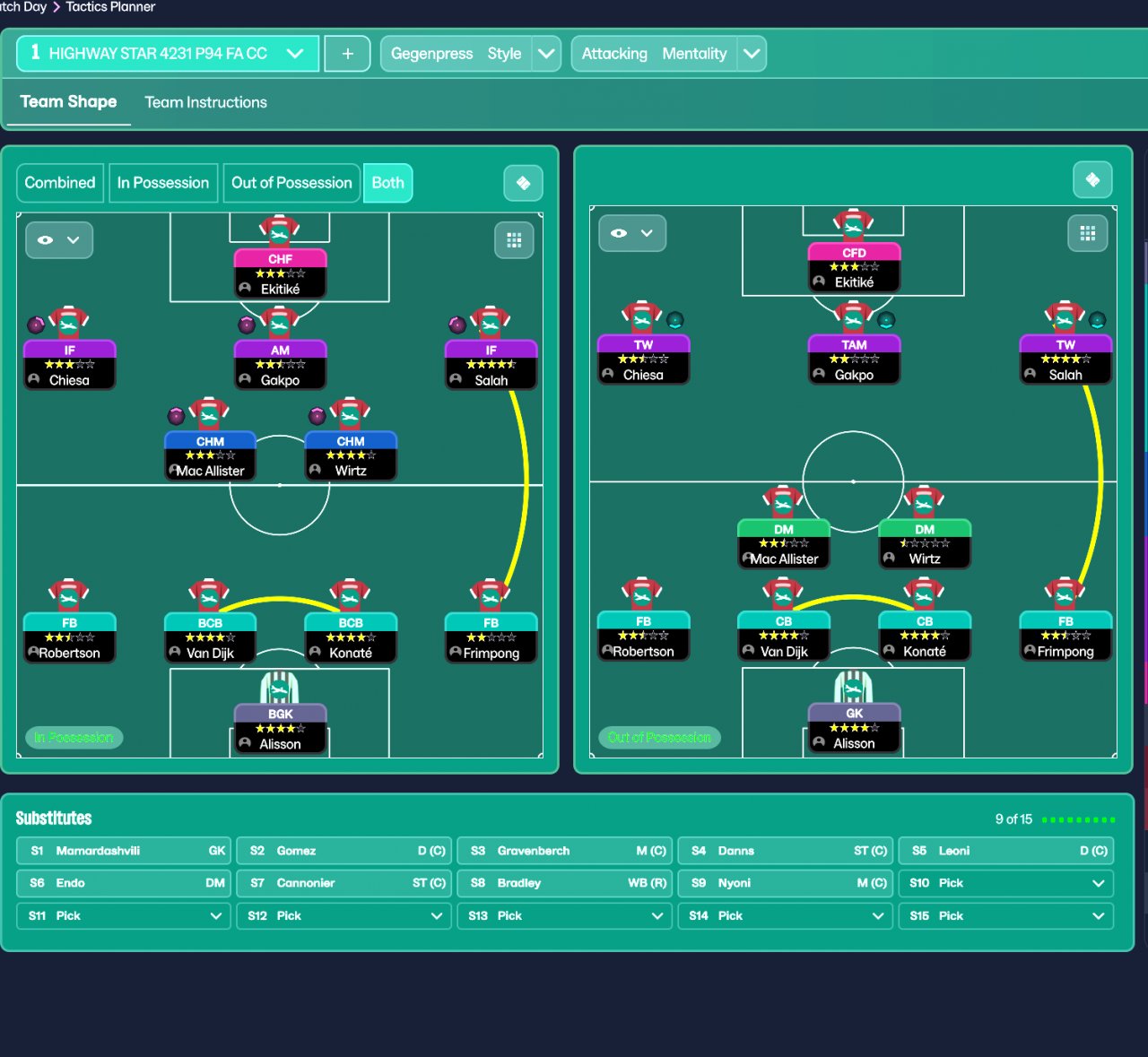The image size is (1148, 1057).
Task: Click the purple round icon beside Gakpo's AM shirt
Action: click(247, 325)
